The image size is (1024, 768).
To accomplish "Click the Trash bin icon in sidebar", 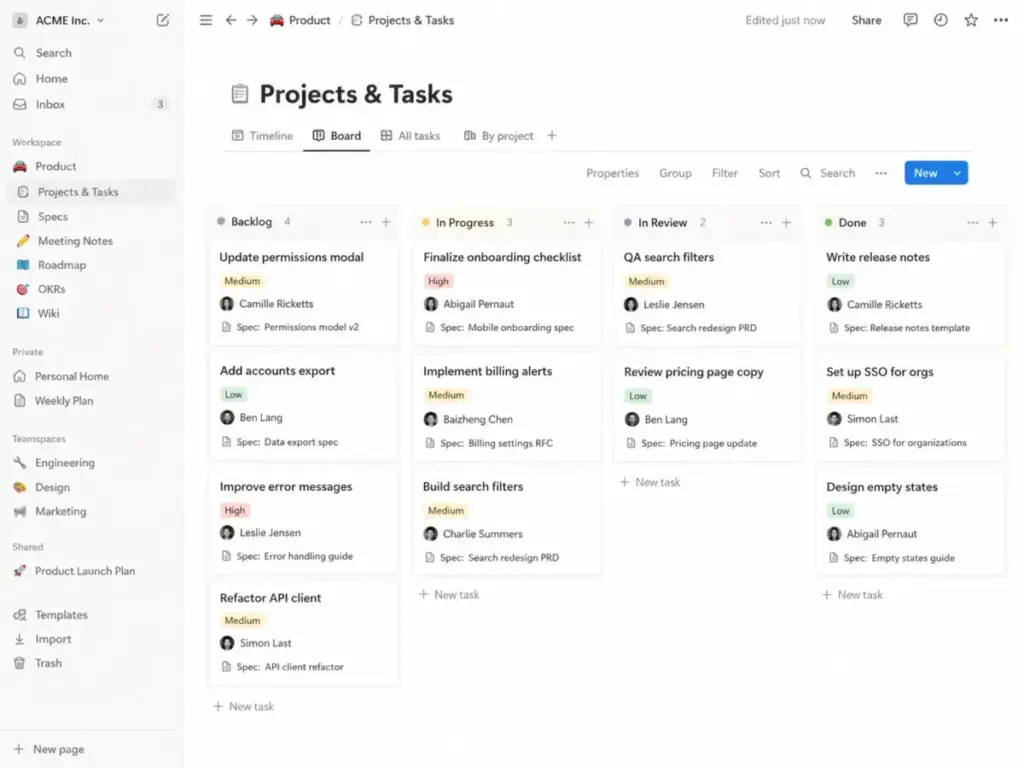I will click(20, 663).
